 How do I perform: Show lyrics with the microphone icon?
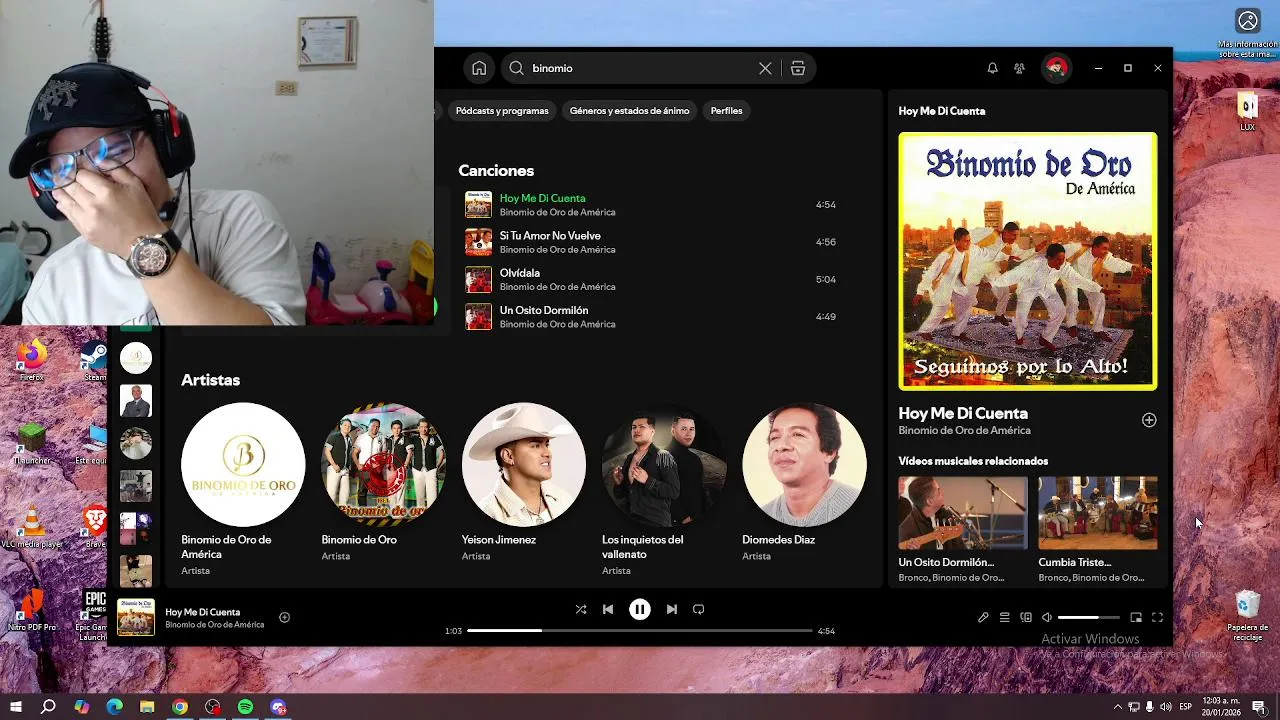(x=983, y=618)
